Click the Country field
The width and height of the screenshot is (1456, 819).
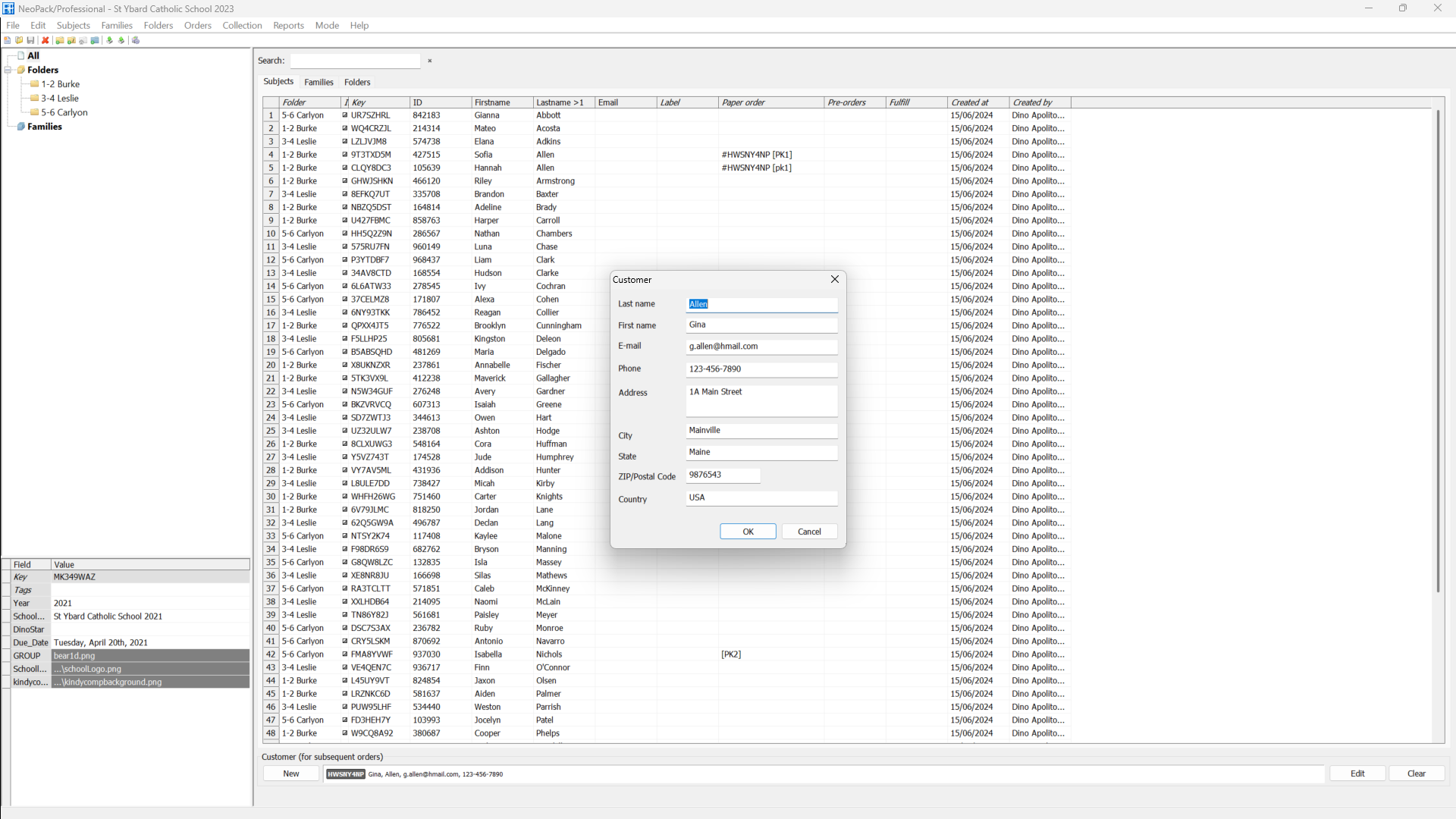(762, 497)
